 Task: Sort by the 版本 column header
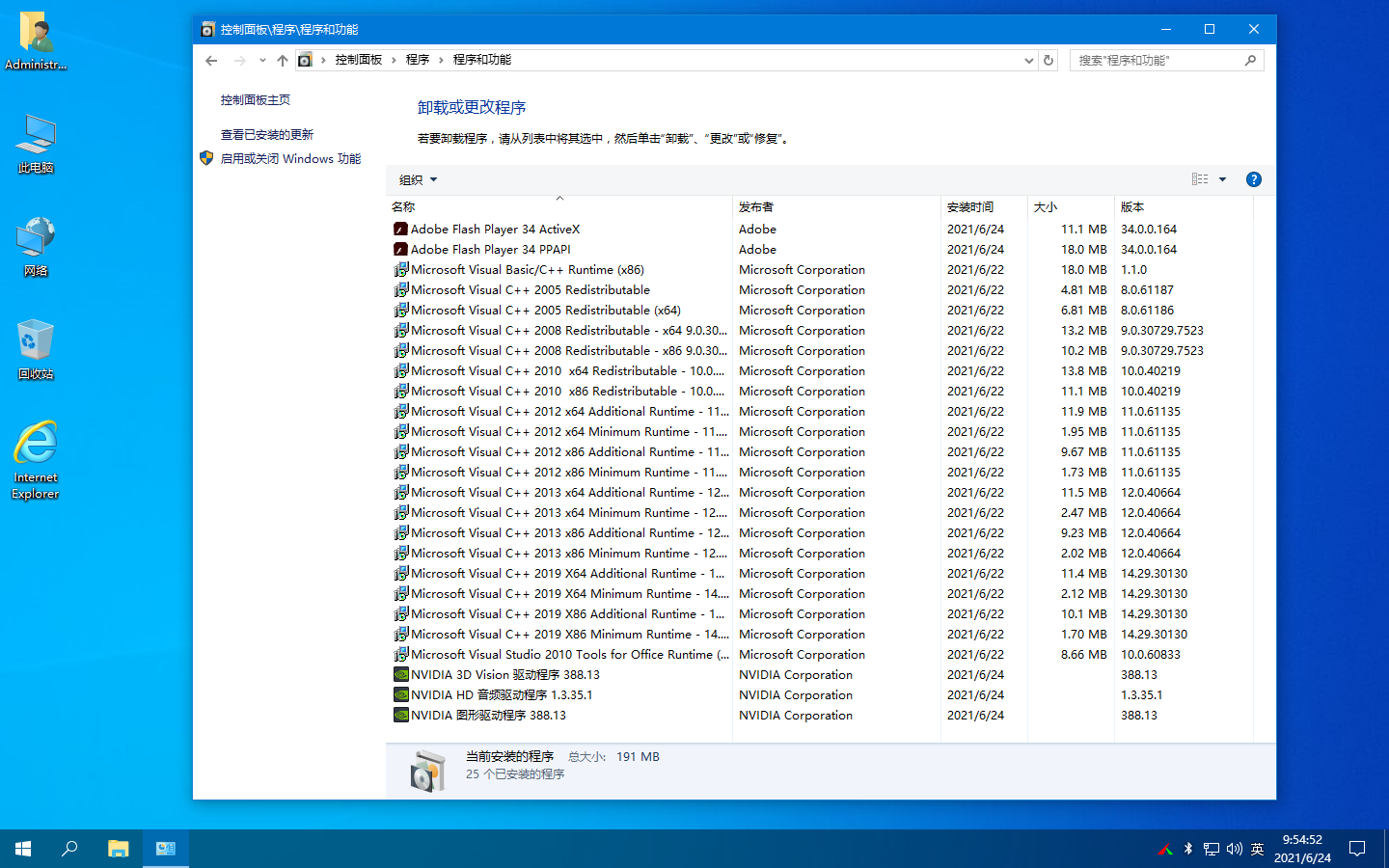coord(1185,206)
